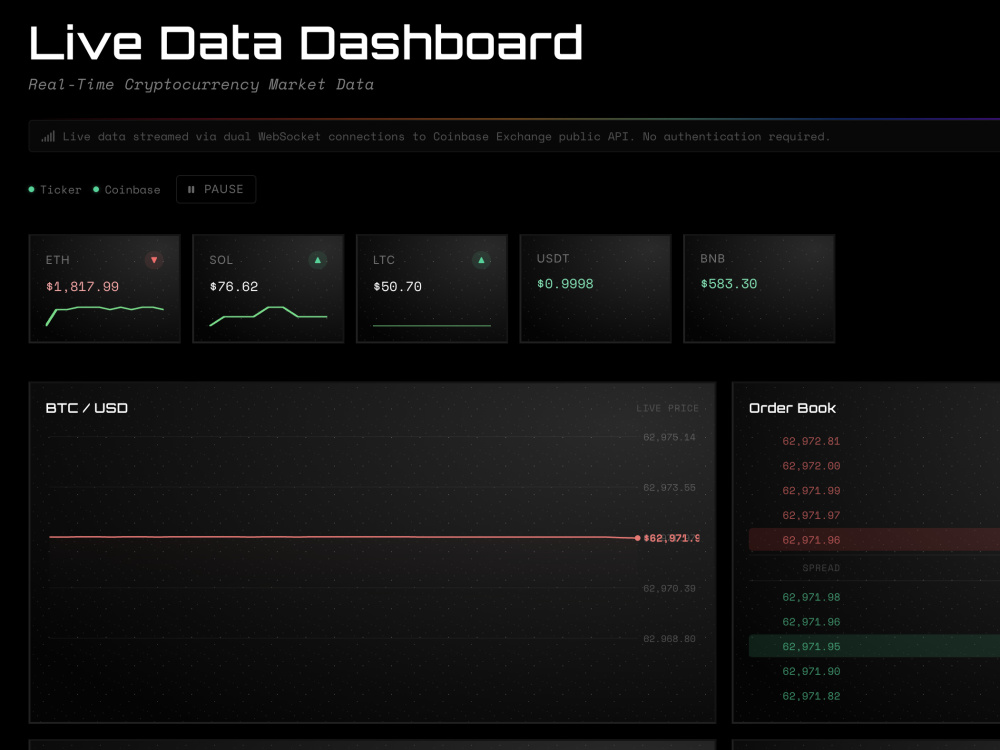This screenshot has height=750, width=1000.
Task: Click the signal bars icon in info banner
Action: 48,136
